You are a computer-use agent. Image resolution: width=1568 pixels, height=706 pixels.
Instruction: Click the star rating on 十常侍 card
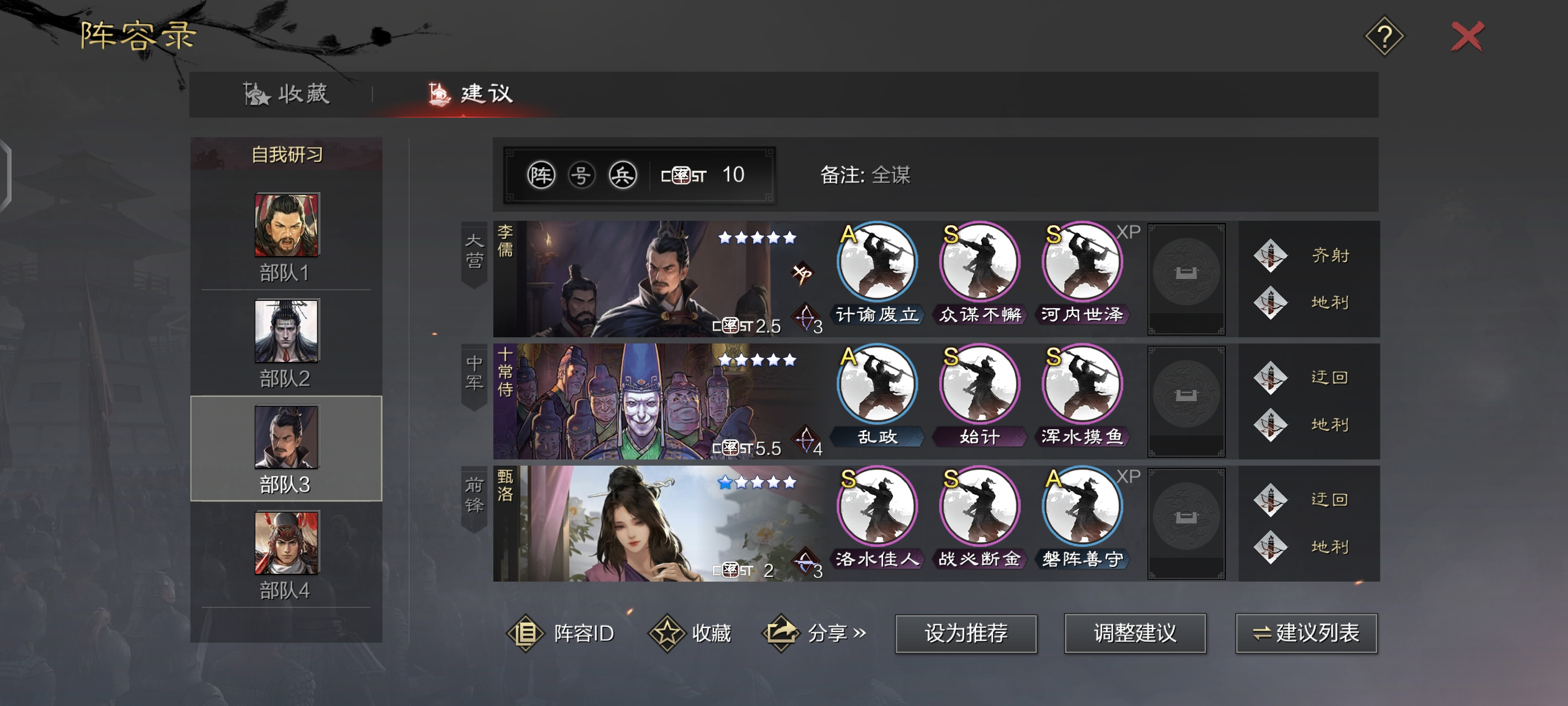757,360
